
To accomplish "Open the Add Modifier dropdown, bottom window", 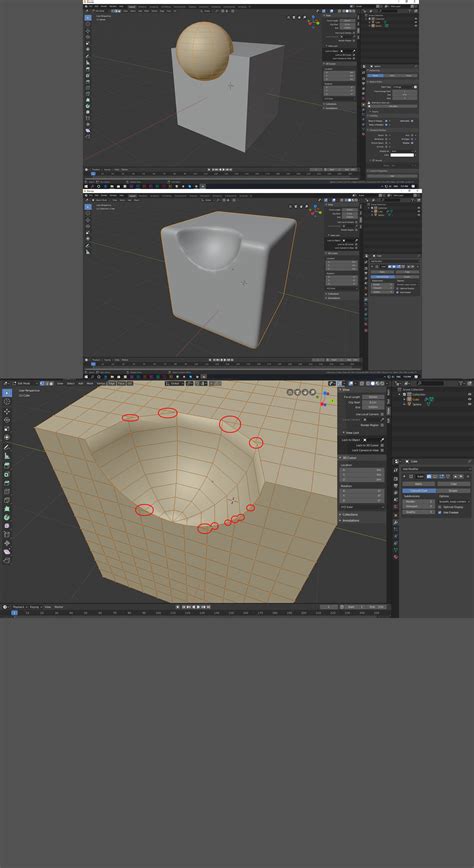I will coord(436,469).
